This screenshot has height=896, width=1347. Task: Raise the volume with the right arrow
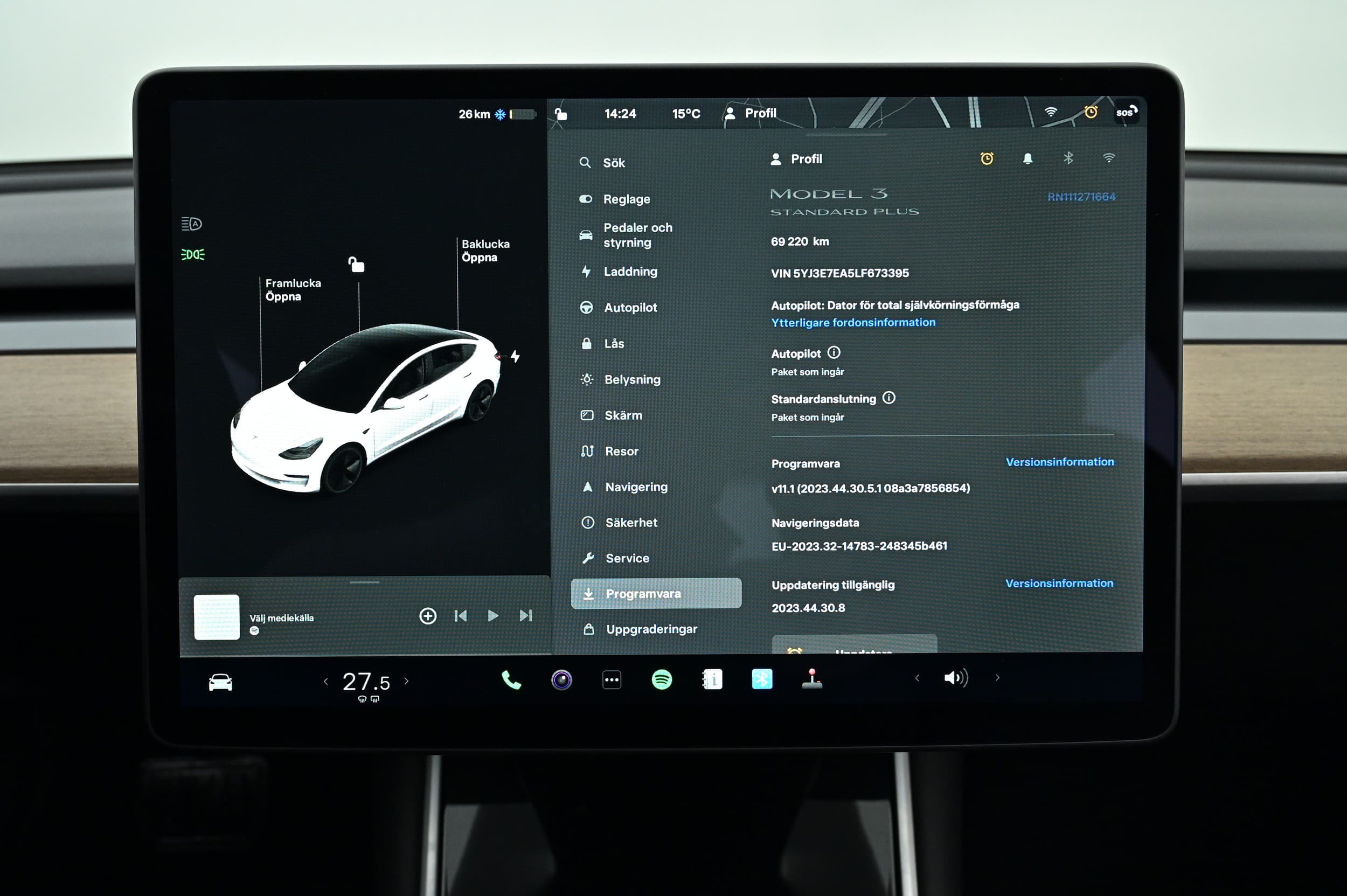click(x=998, y=678)
